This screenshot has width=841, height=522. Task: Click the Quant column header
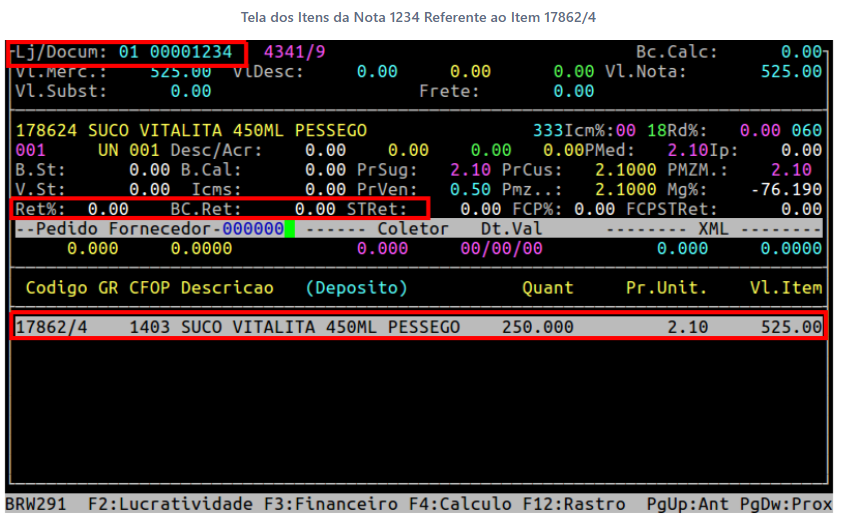tap(547, 288)
